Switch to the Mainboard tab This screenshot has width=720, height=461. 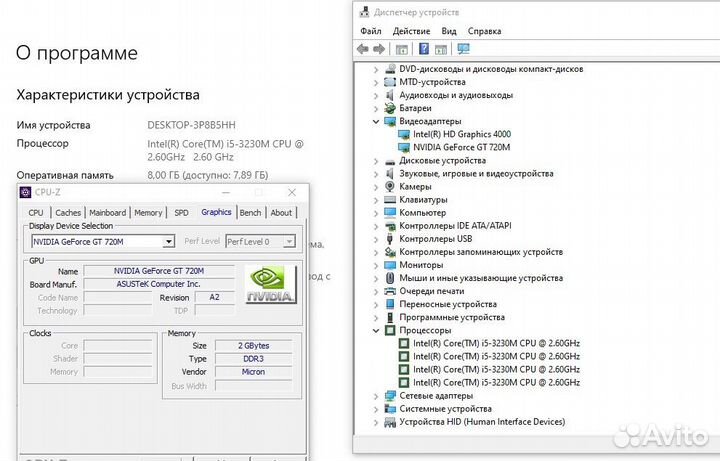(107, 213)
